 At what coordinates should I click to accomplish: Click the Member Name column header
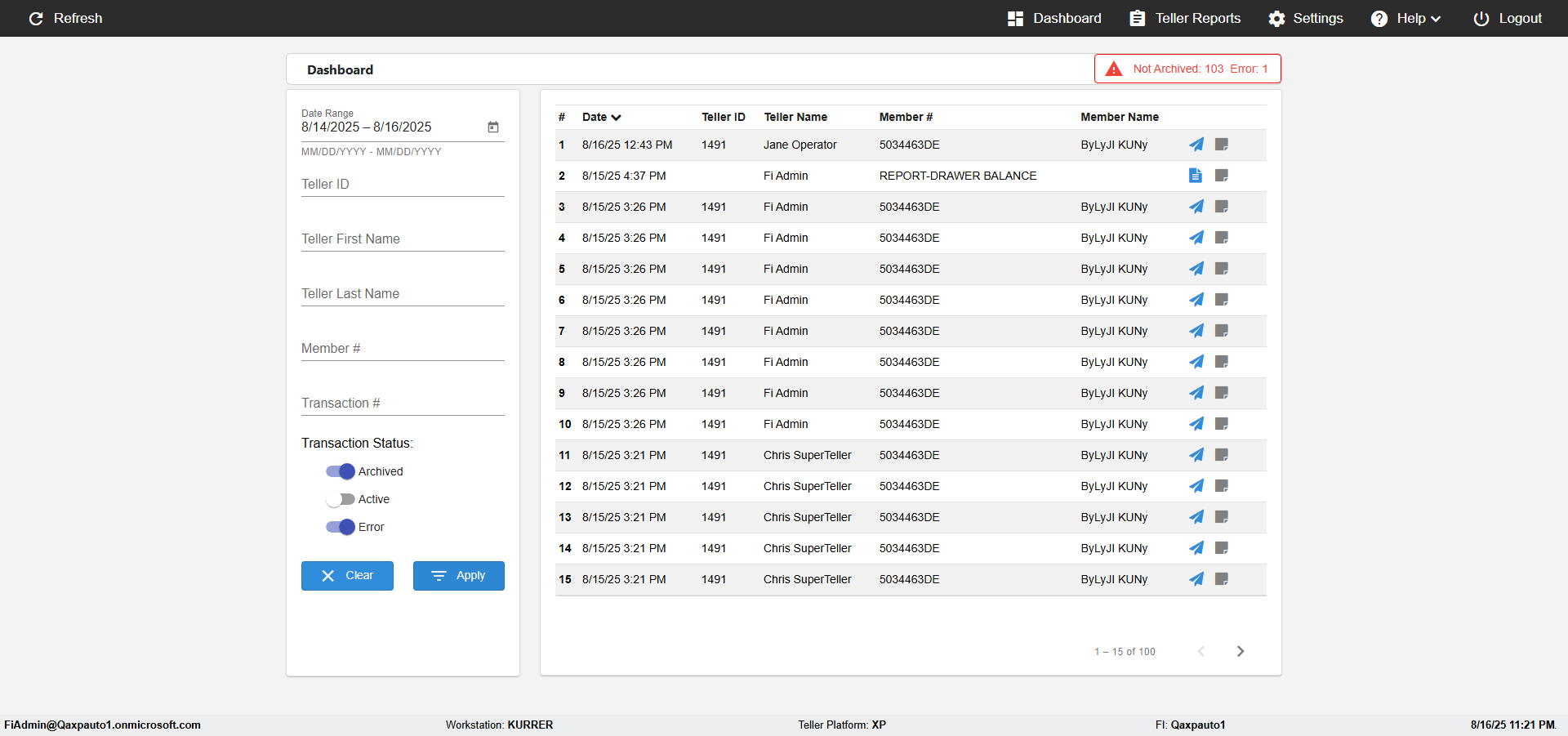point(1120,117)
